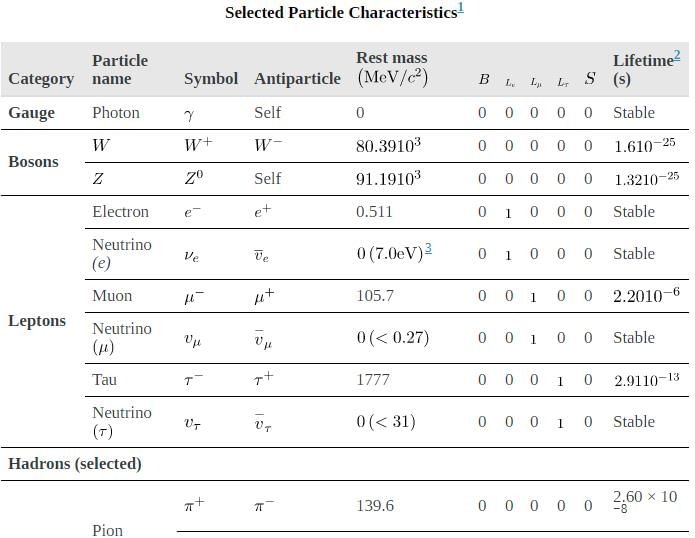Screen dimensions: 695x538
Task: Click the Category column header
Action: click(41, 78)
